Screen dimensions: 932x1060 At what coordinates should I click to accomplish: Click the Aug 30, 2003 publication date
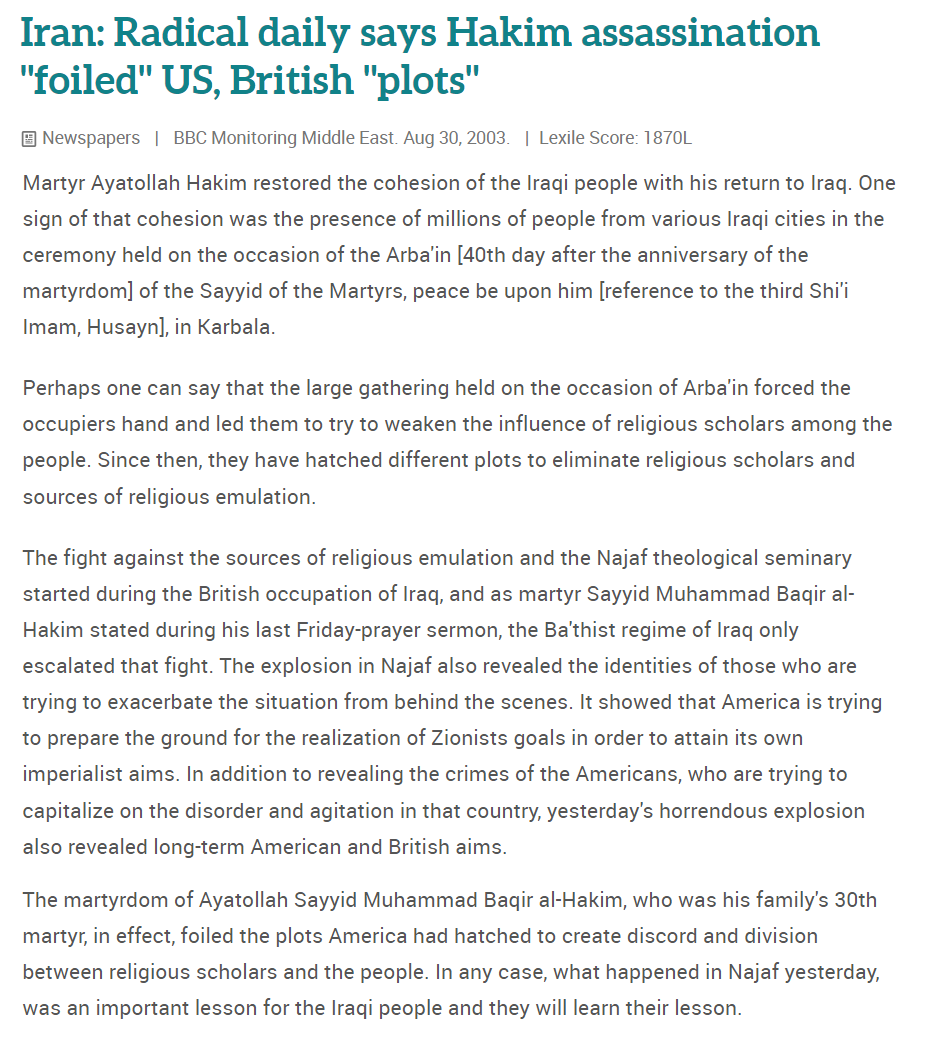pyautogui.click(x=457, y=138)
